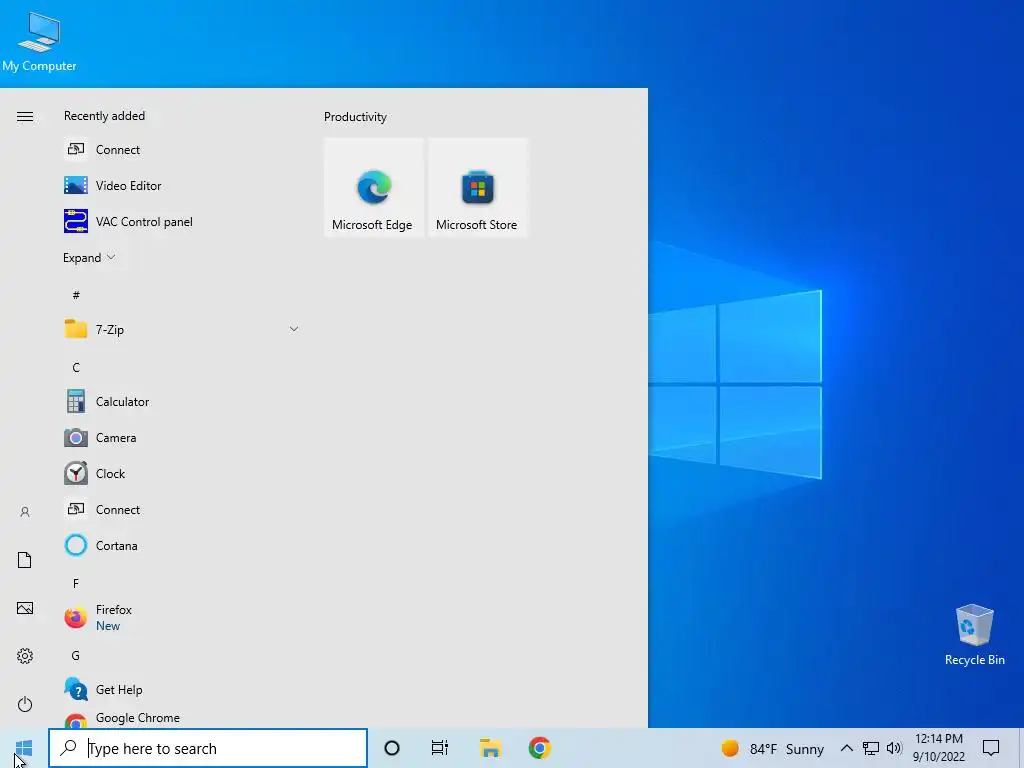Open the clock and date flyout

click(938, 748)
